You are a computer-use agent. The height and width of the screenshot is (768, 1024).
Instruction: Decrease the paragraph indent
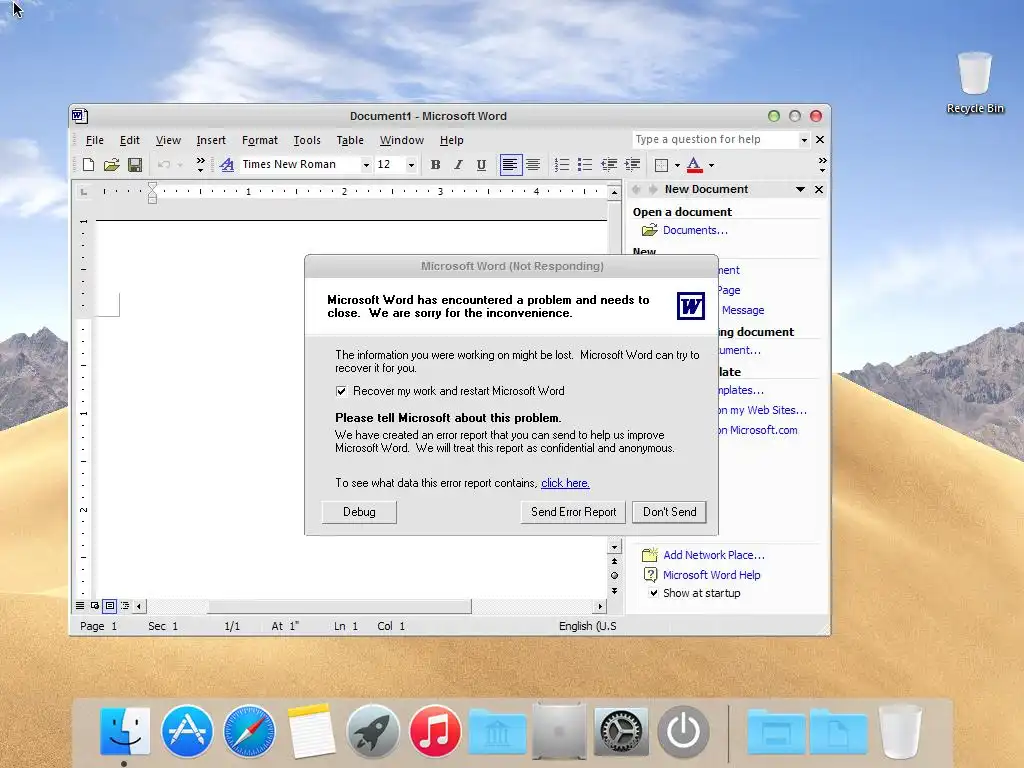pyautogui.click(x=609, y=165)
